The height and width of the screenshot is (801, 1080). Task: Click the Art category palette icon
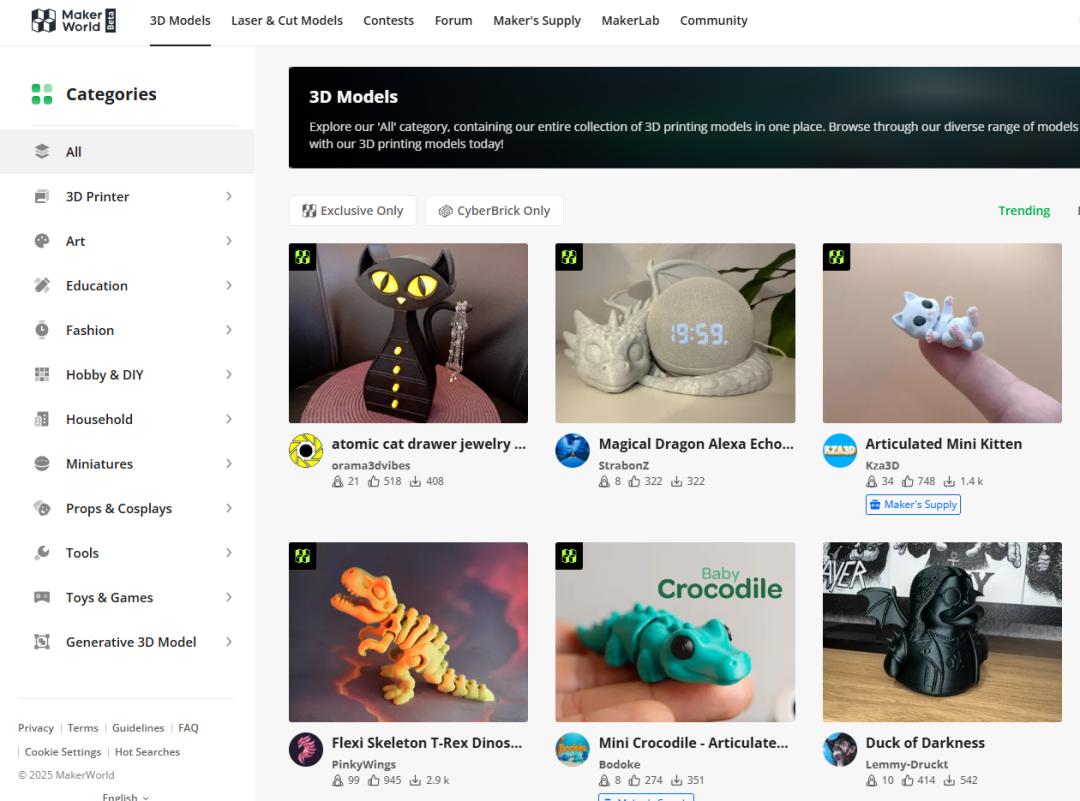tap(42, 241)
